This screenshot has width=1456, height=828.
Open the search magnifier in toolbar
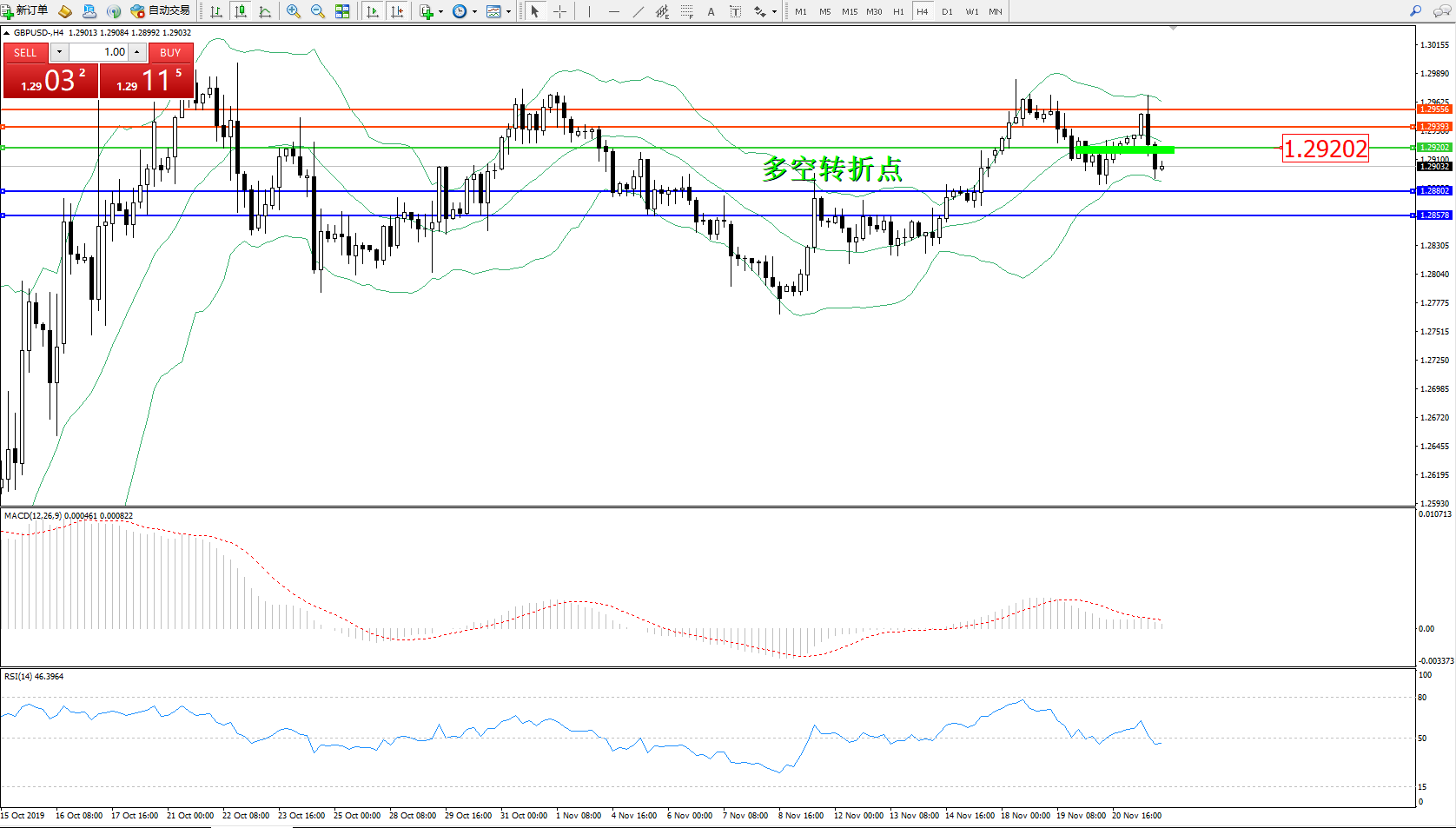pos(1415,11)
